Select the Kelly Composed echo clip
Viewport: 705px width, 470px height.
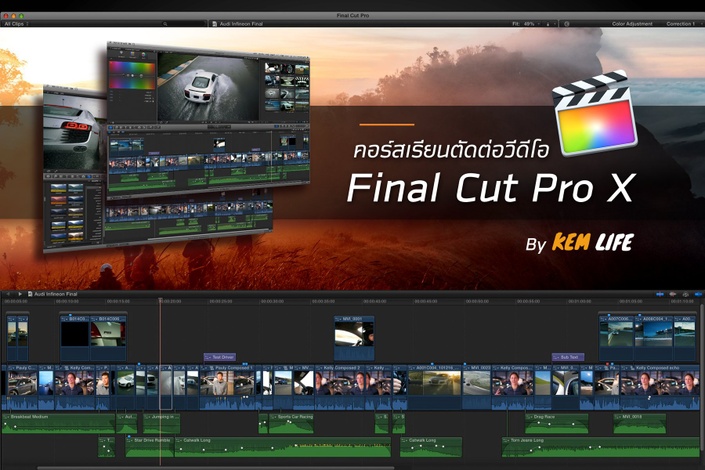[x=660, y=387]
